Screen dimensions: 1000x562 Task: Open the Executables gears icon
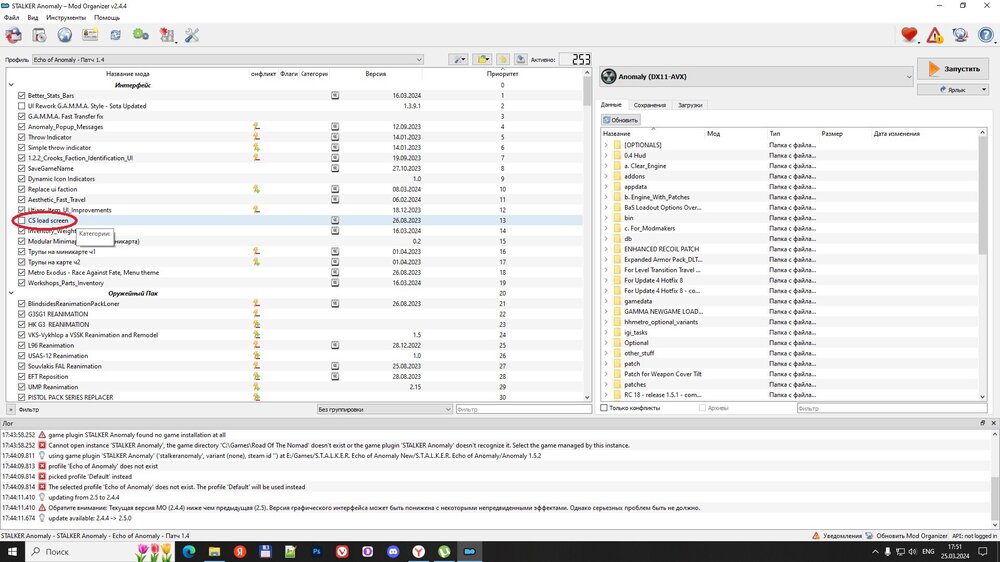141,35
